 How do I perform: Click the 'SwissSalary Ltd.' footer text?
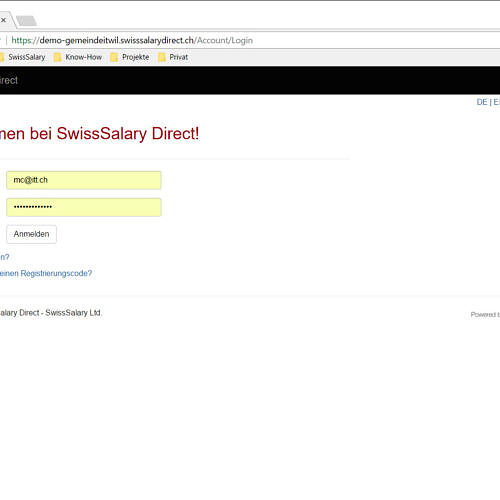(73, 313)
